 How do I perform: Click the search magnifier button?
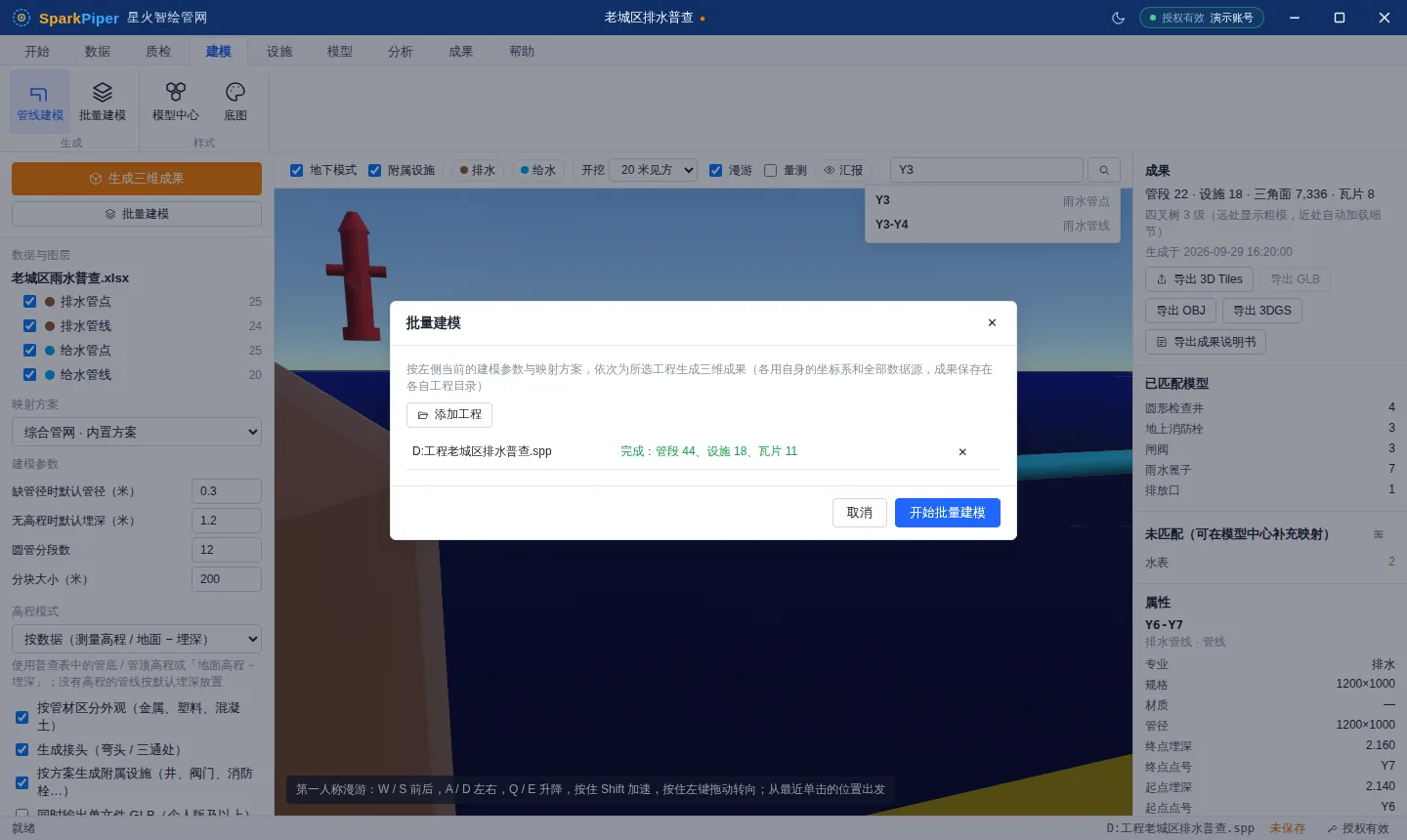click(x=1104, y=170)
